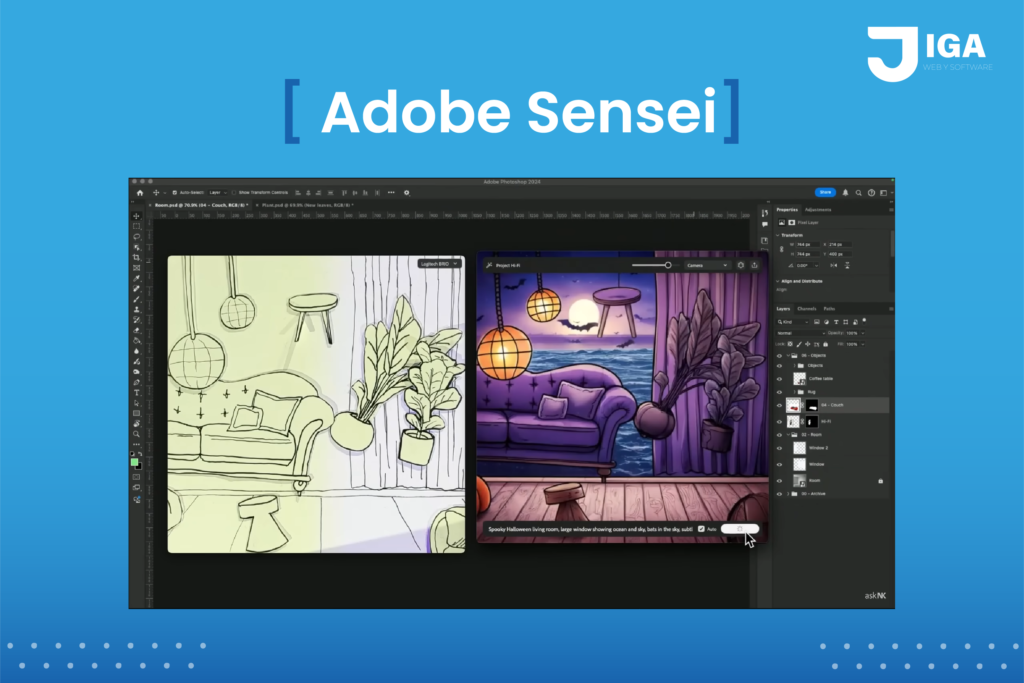Switch to the Plant.psd document tab

(x=307, y=205)
